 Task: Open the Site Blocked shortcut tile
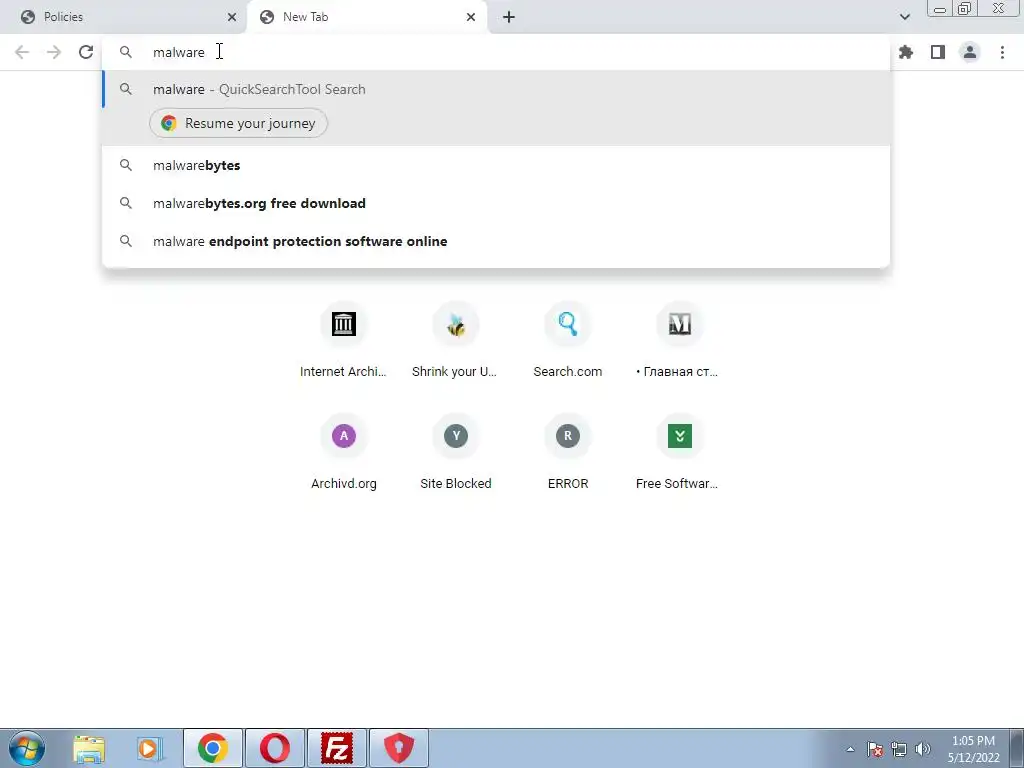point(455,452)
